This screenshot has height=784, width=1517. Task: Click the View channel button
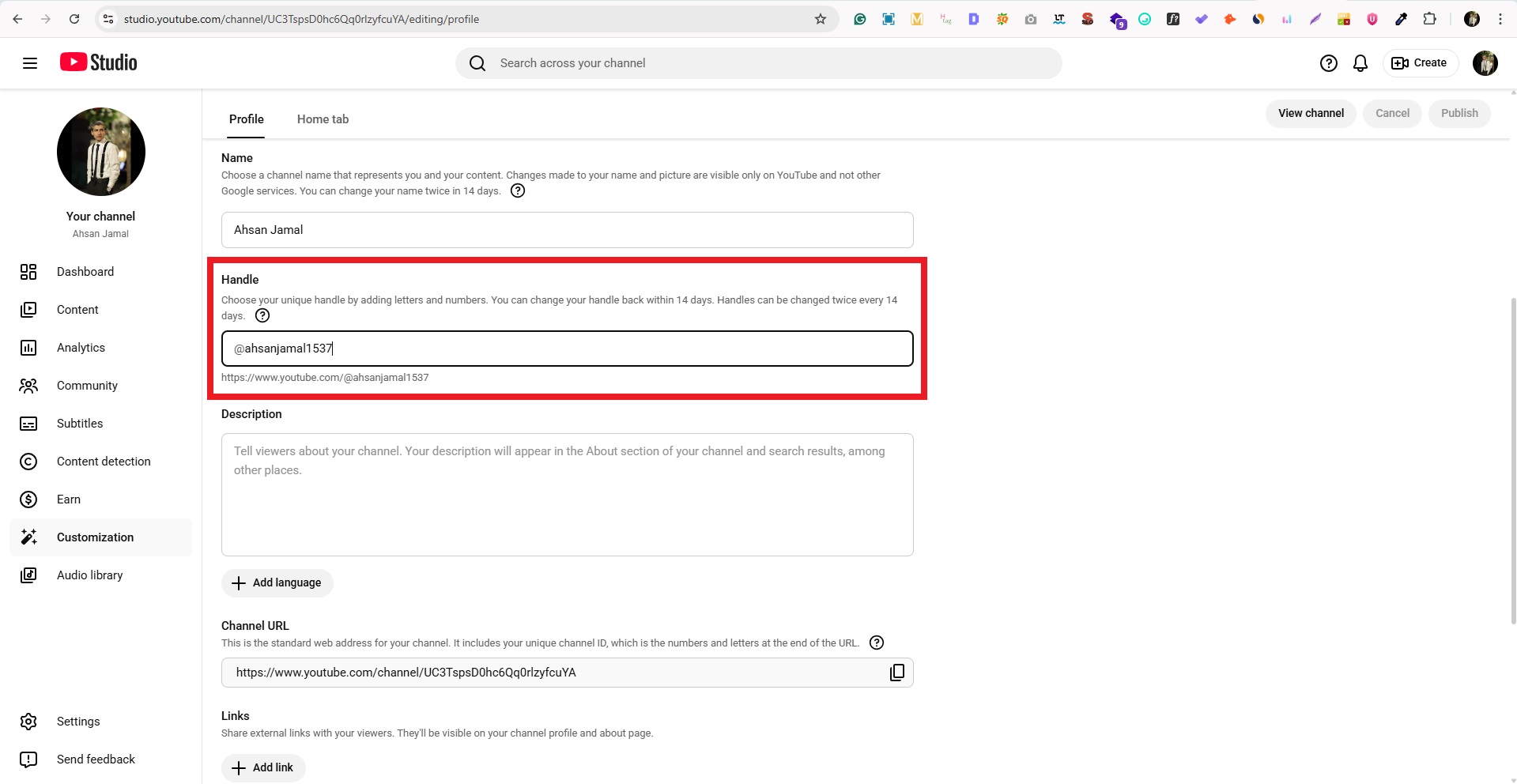[1310, 113]
